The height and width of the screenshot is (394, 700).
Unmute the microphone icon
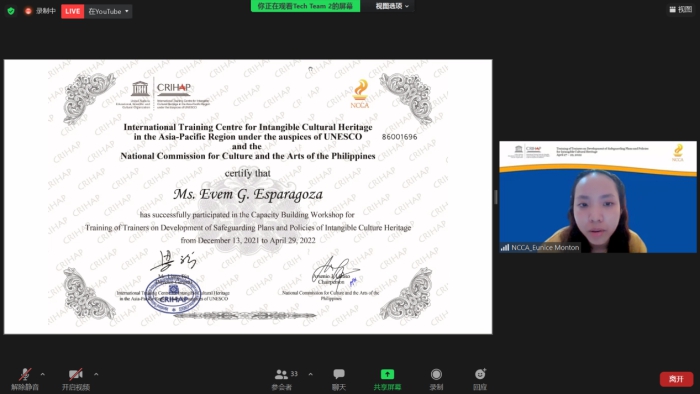(25, 374)
